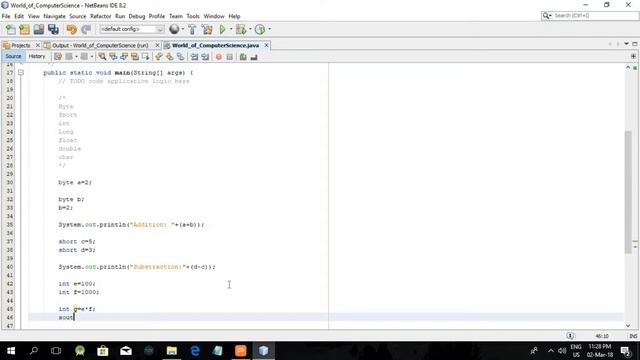The height and width of the screenshot is (360, 640).
Task: Switch to Output World_of_ComputerScience (run) tab
Action: (x=100, y=45)
